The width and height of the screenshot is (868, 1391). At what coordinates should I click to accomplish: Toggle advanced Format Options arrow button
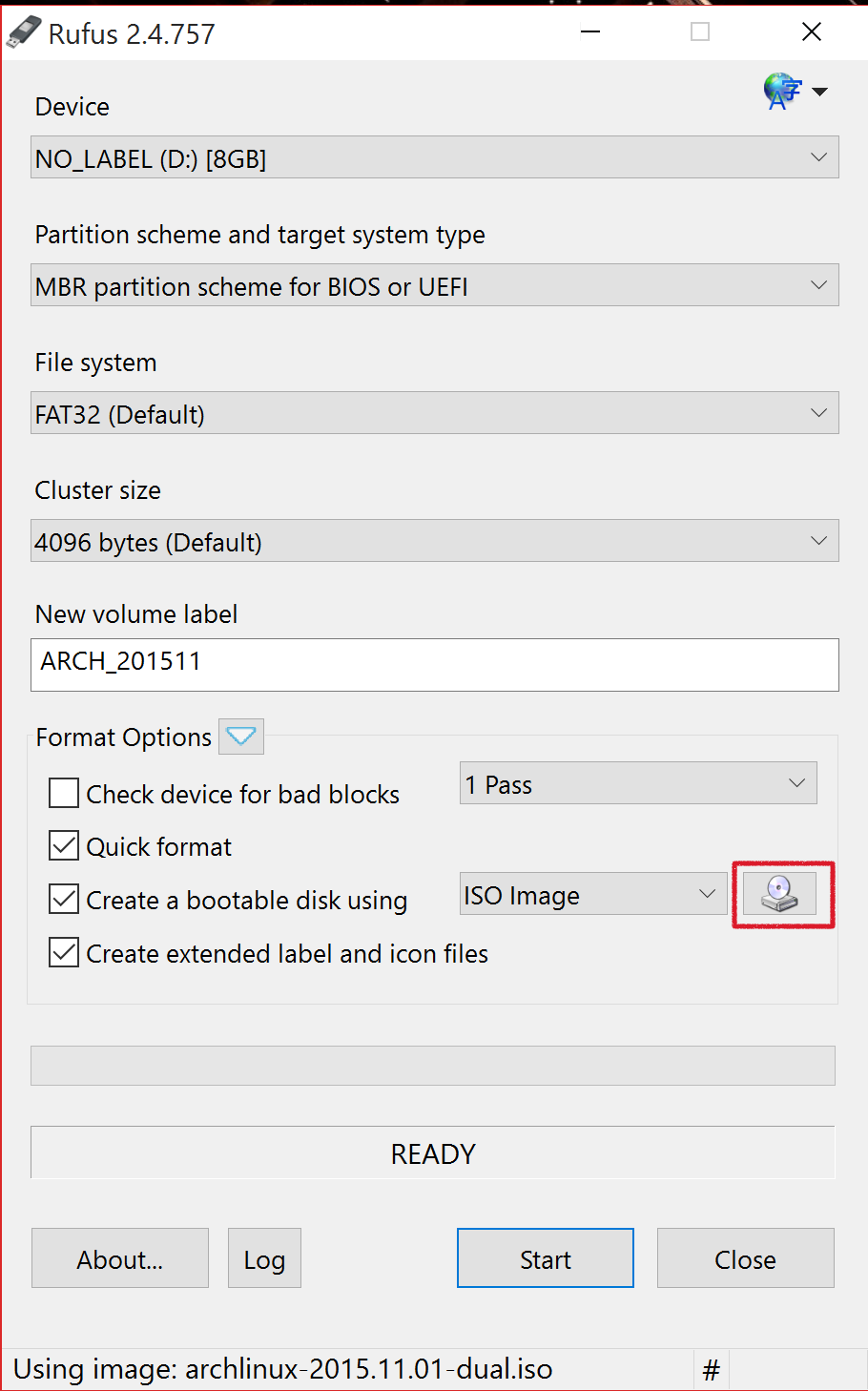tap(241, 737)
